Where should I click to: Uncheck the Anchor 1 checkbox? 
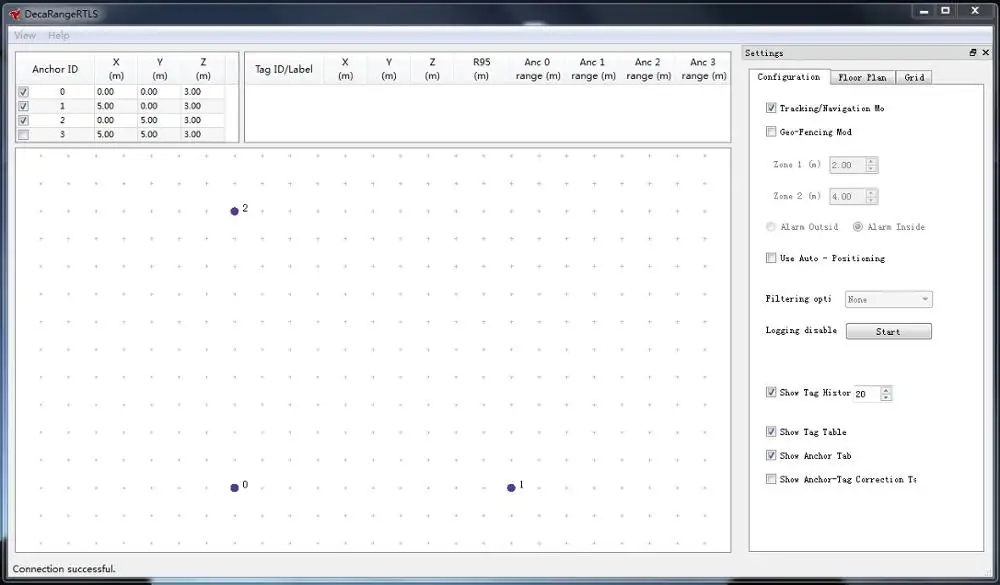pyautogui.click(x=24, y=106)
